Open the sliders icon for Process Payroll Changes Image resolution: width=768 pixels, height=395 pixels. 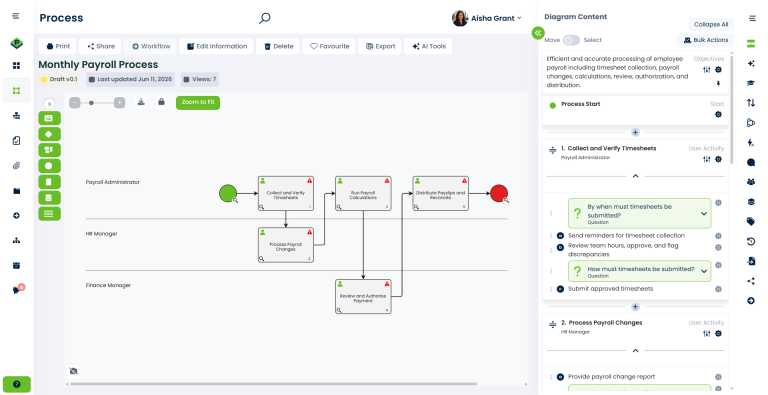(x=706, y=333)
